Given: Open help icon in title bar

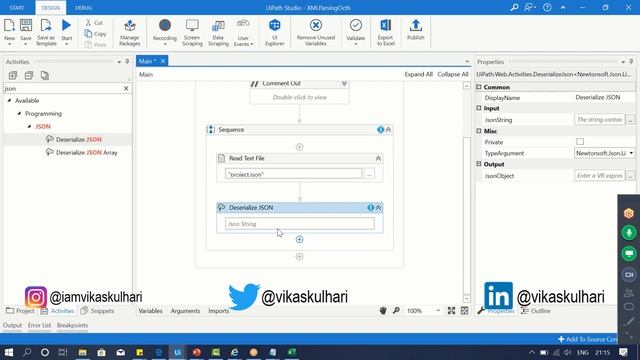Looking at the screenshot, I should [x=547, y=7].
